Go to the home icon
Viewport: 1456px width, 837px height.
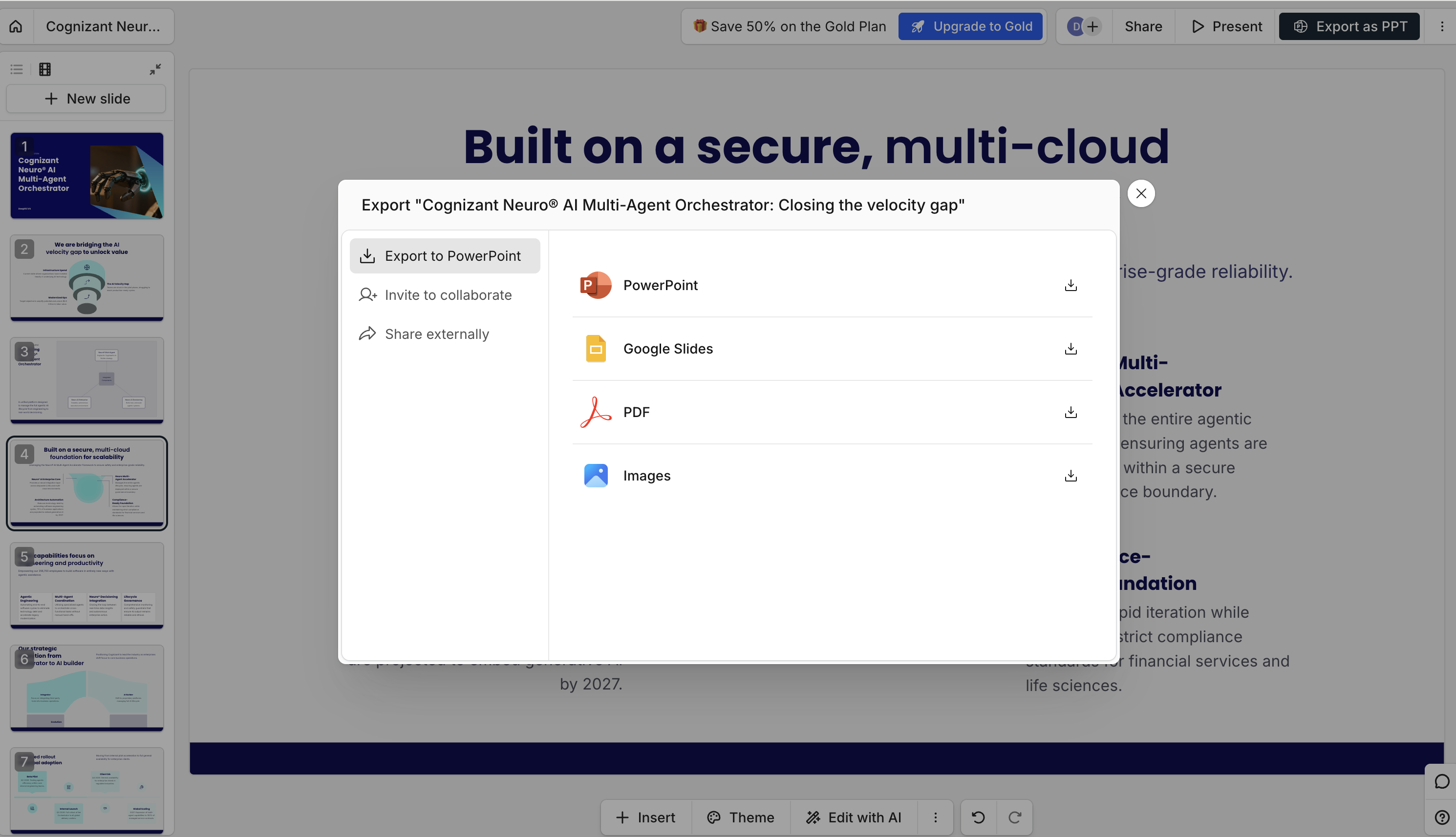tap(16, 26)
